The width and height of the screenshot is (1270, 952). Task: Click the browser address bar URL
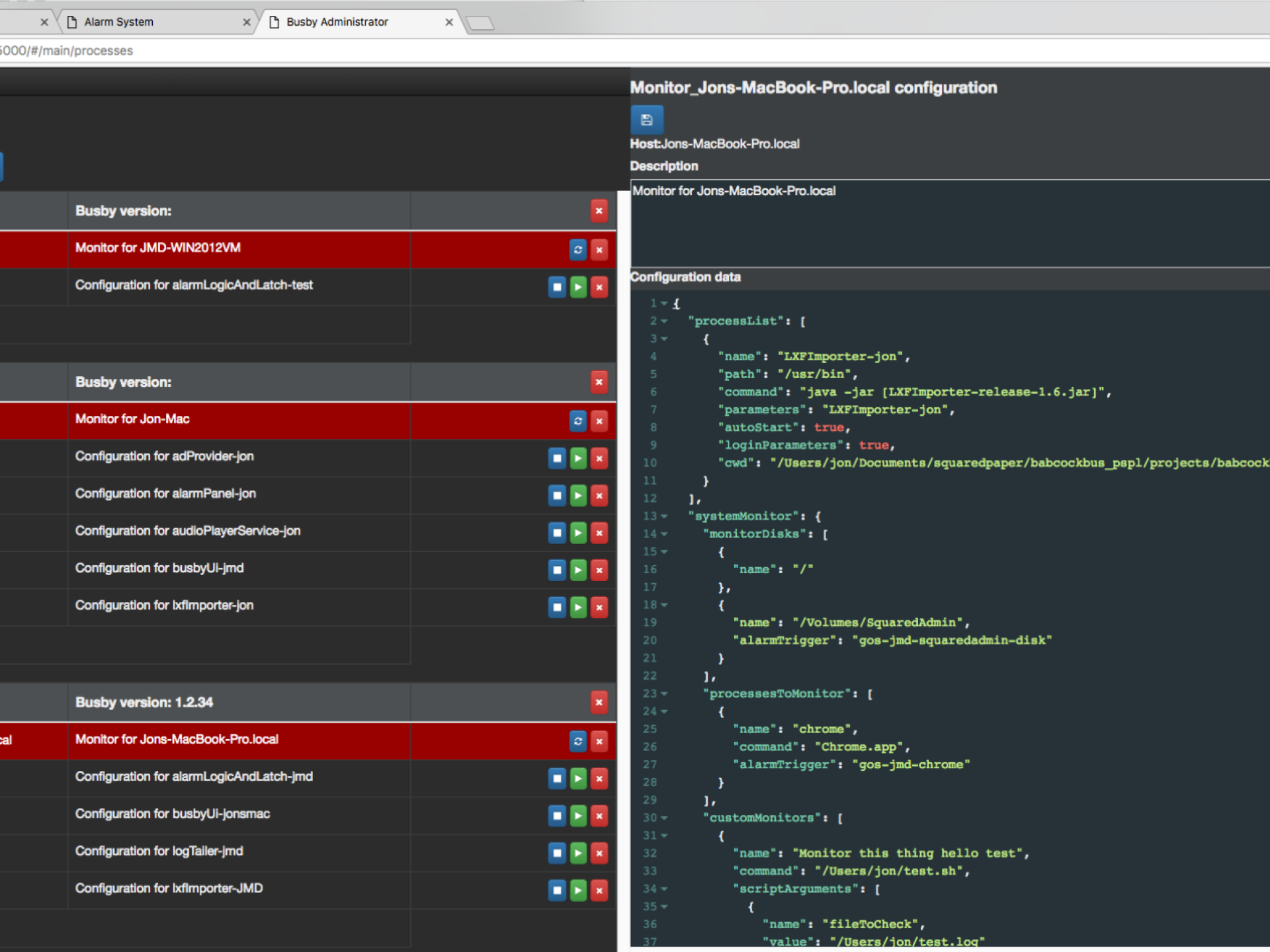pos(66,51)
